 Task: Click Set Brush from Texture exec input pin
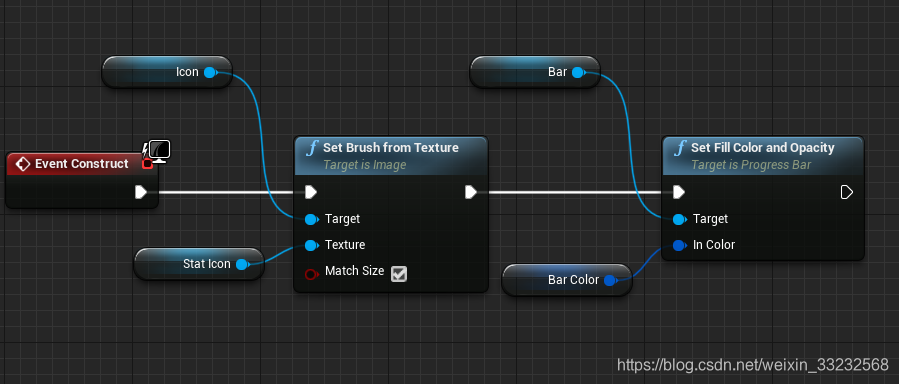tap(311, 192)
